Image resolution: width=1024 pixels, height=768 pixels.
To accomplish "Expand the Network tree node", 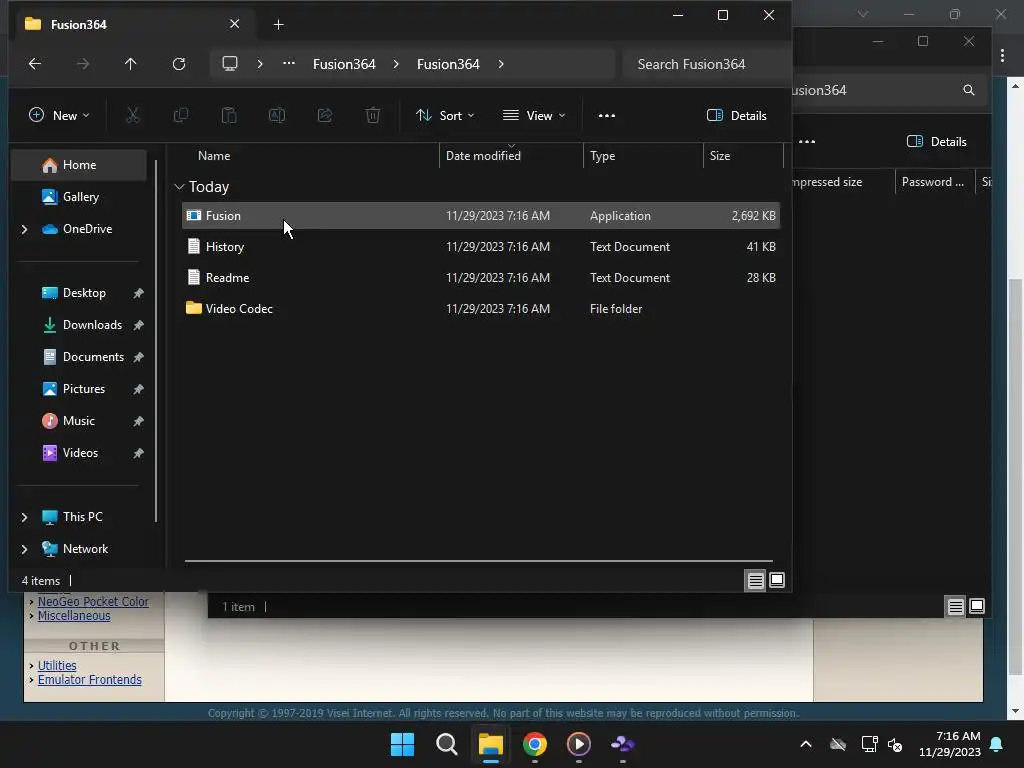I will pyautogui.click(x=24, y=549).
